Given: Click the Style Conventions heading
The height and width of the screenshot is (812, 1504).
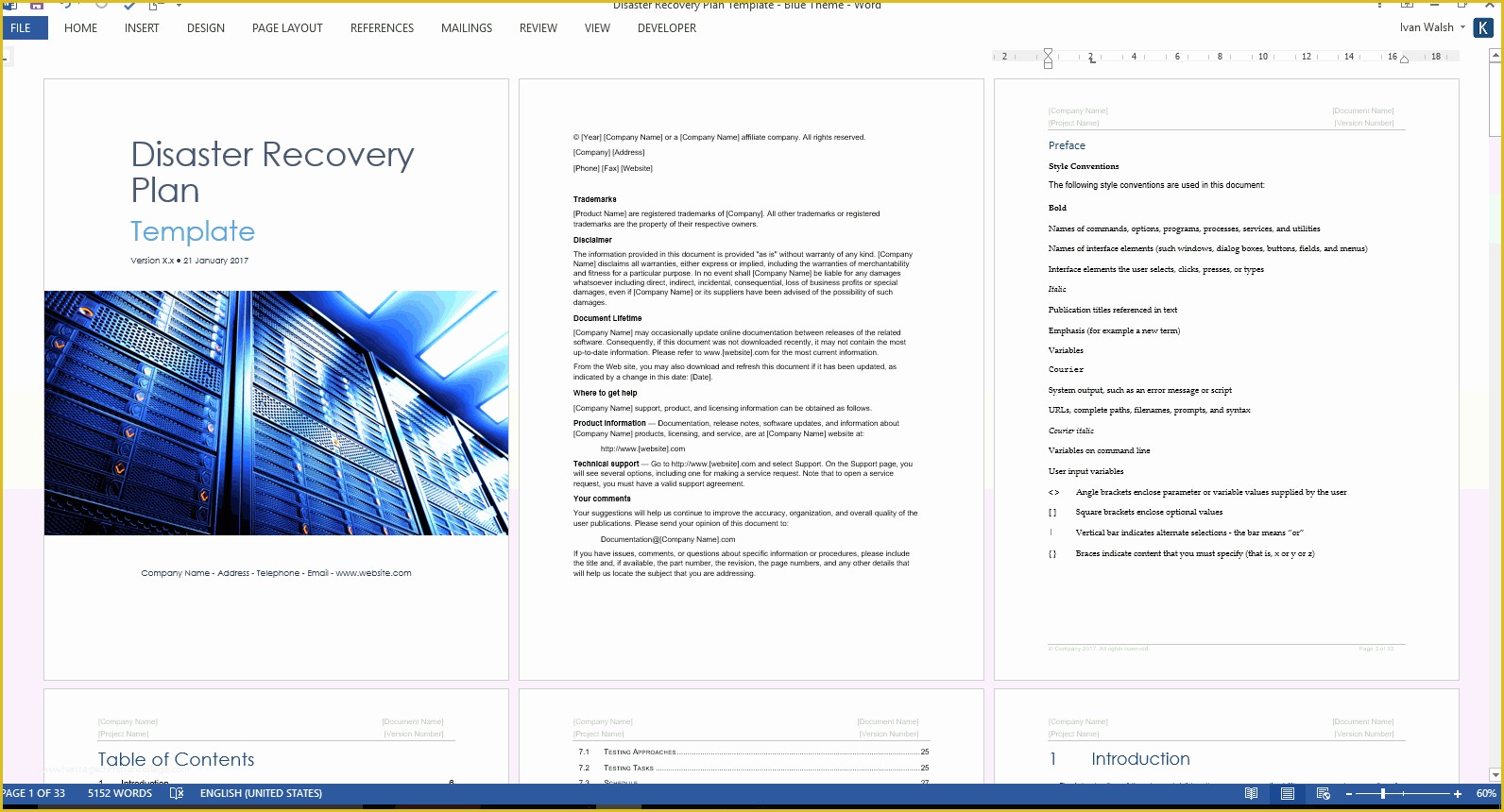Looking at the screenshot, I should [1084, 166].
